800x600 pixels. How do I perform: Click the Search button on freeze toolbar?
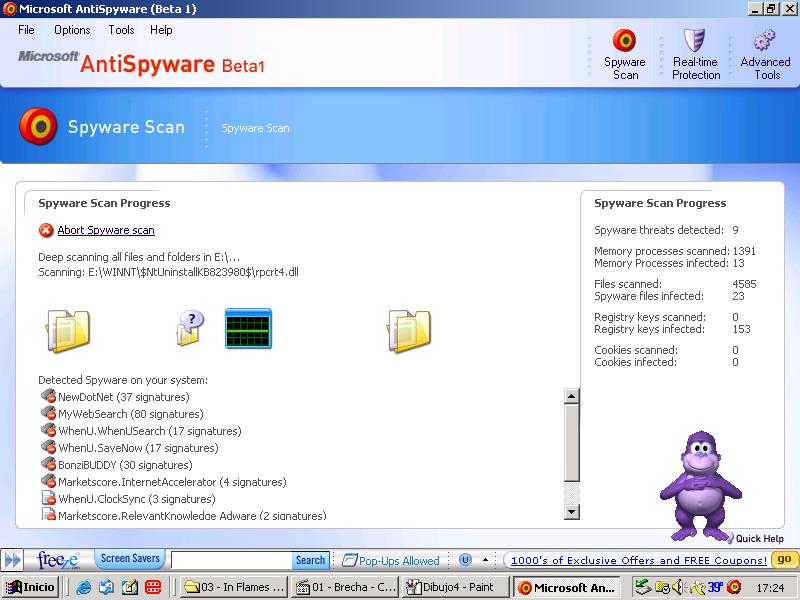pos(310,560)
